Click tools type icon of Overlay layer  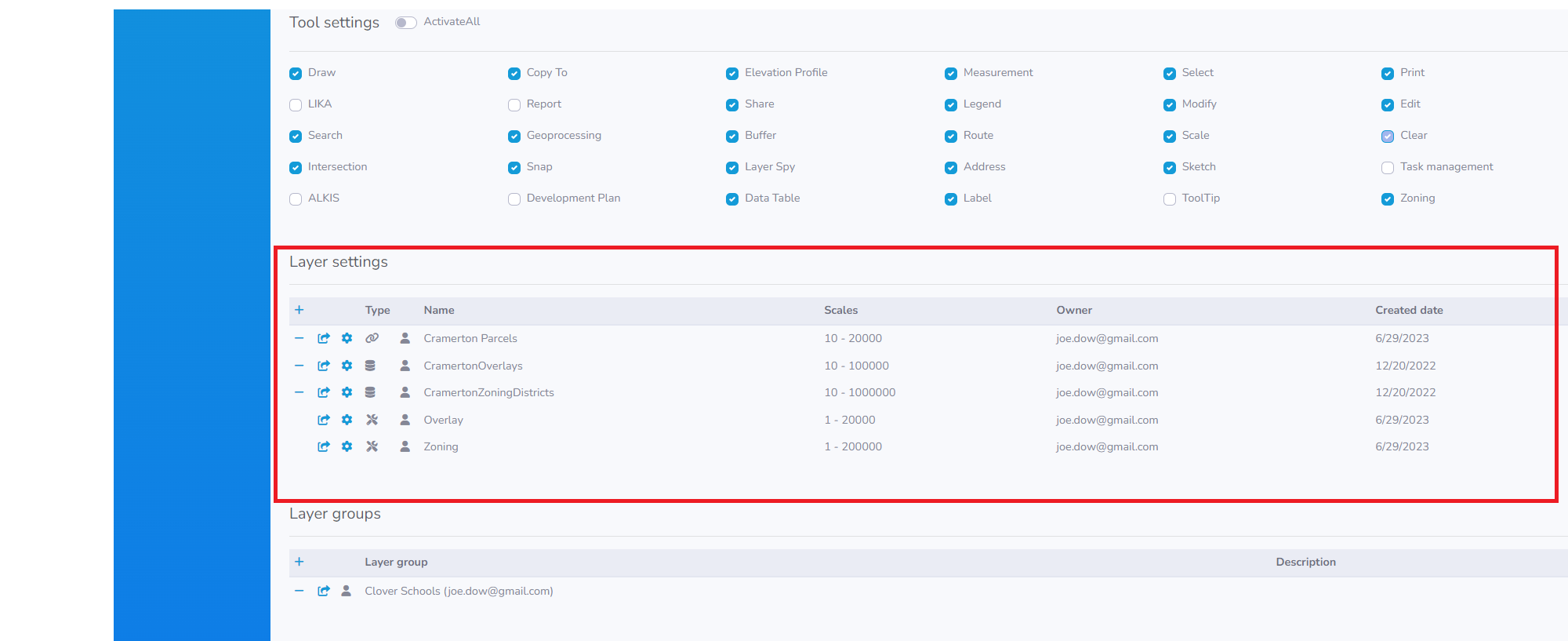pos(372,420)
